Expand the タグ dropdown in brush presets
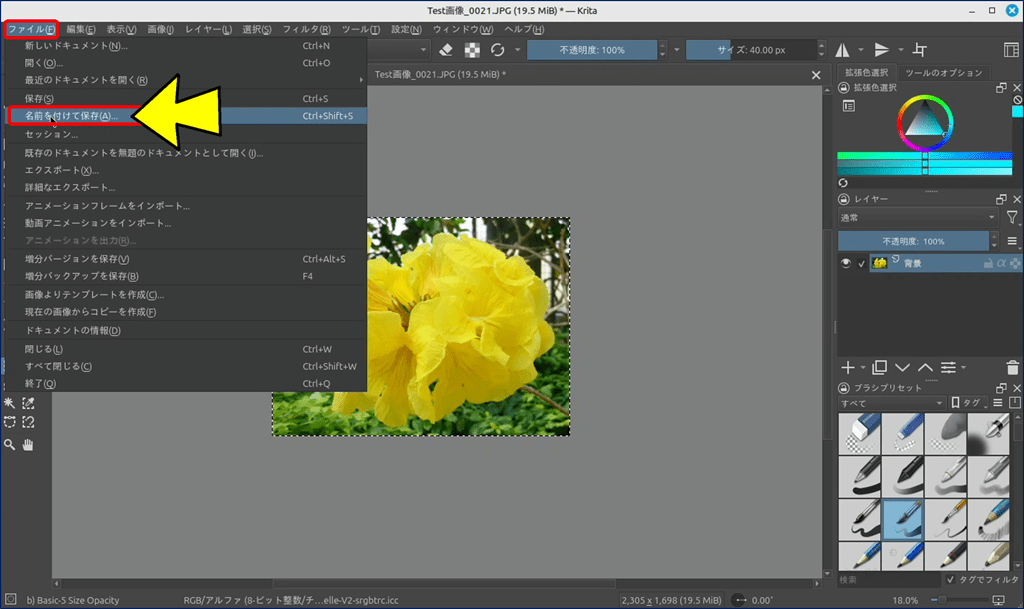The width and height of the screenshot is (1024, 609). (x=967, y=403)
